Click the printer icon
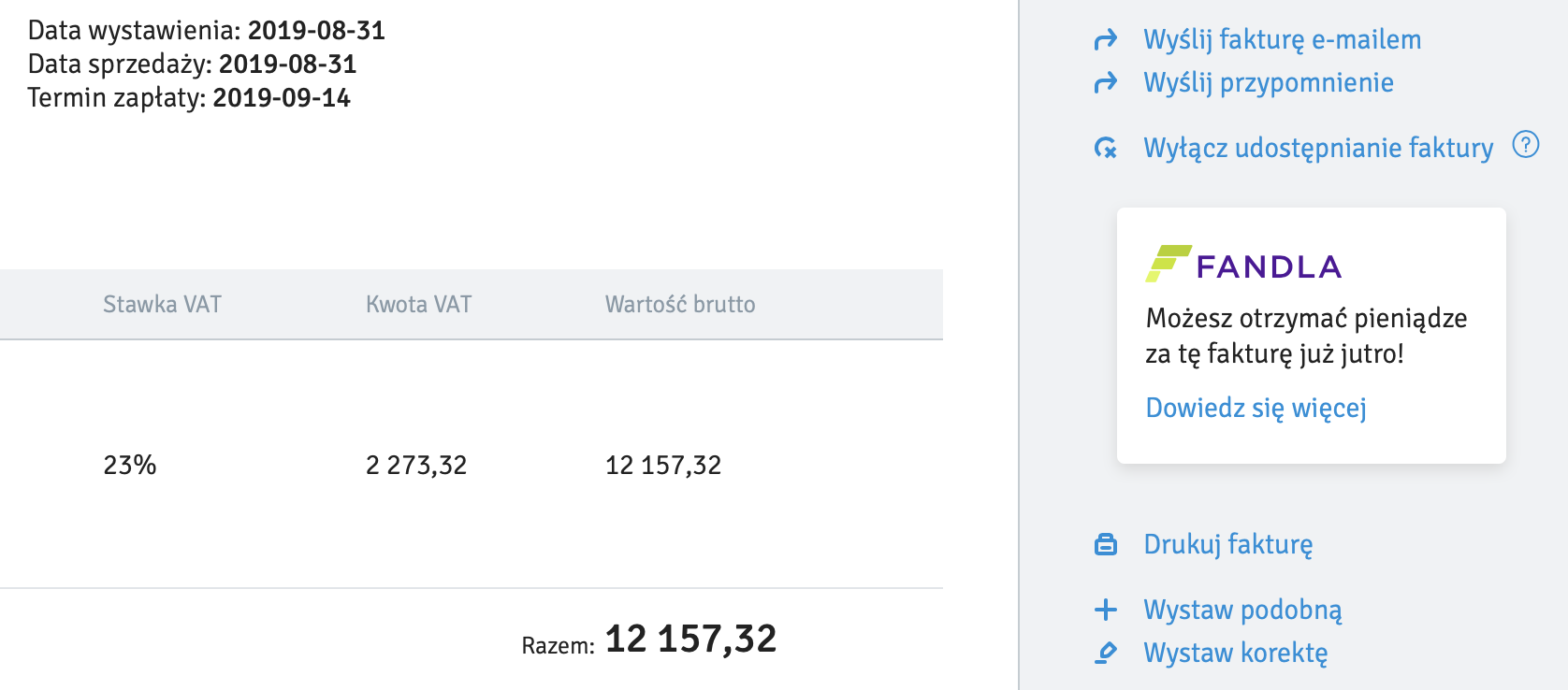The image size is (1568, 690). tap(1106, 544)
